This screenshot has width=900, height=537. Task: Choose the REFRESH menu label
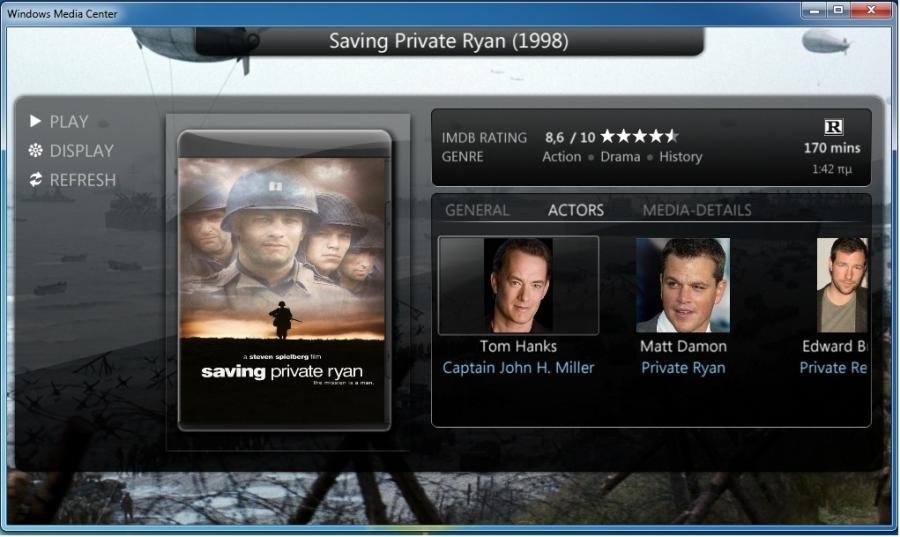[x=83, y=180]
